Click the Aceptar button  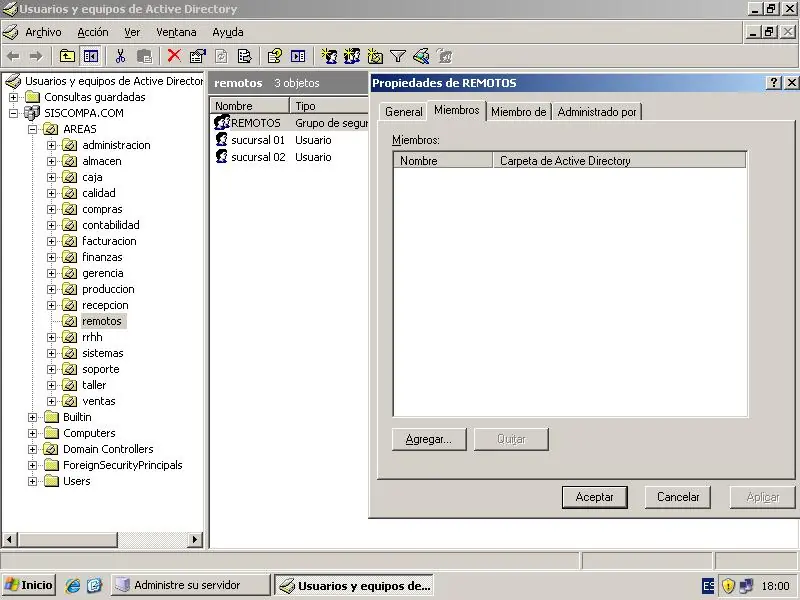pos(594,497)
